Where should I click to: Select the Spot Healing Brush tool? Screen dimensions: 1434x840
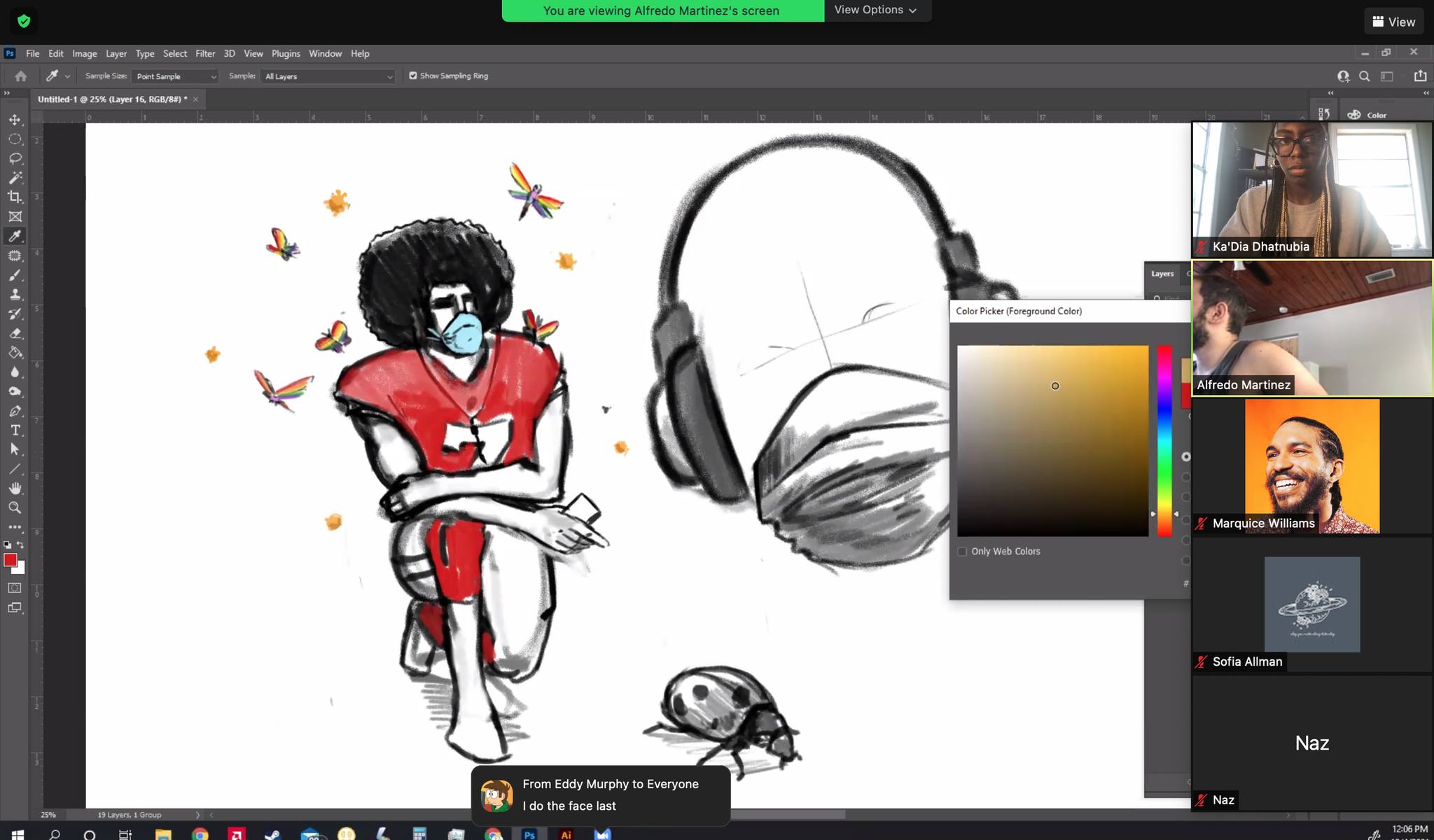click(15, 255)
